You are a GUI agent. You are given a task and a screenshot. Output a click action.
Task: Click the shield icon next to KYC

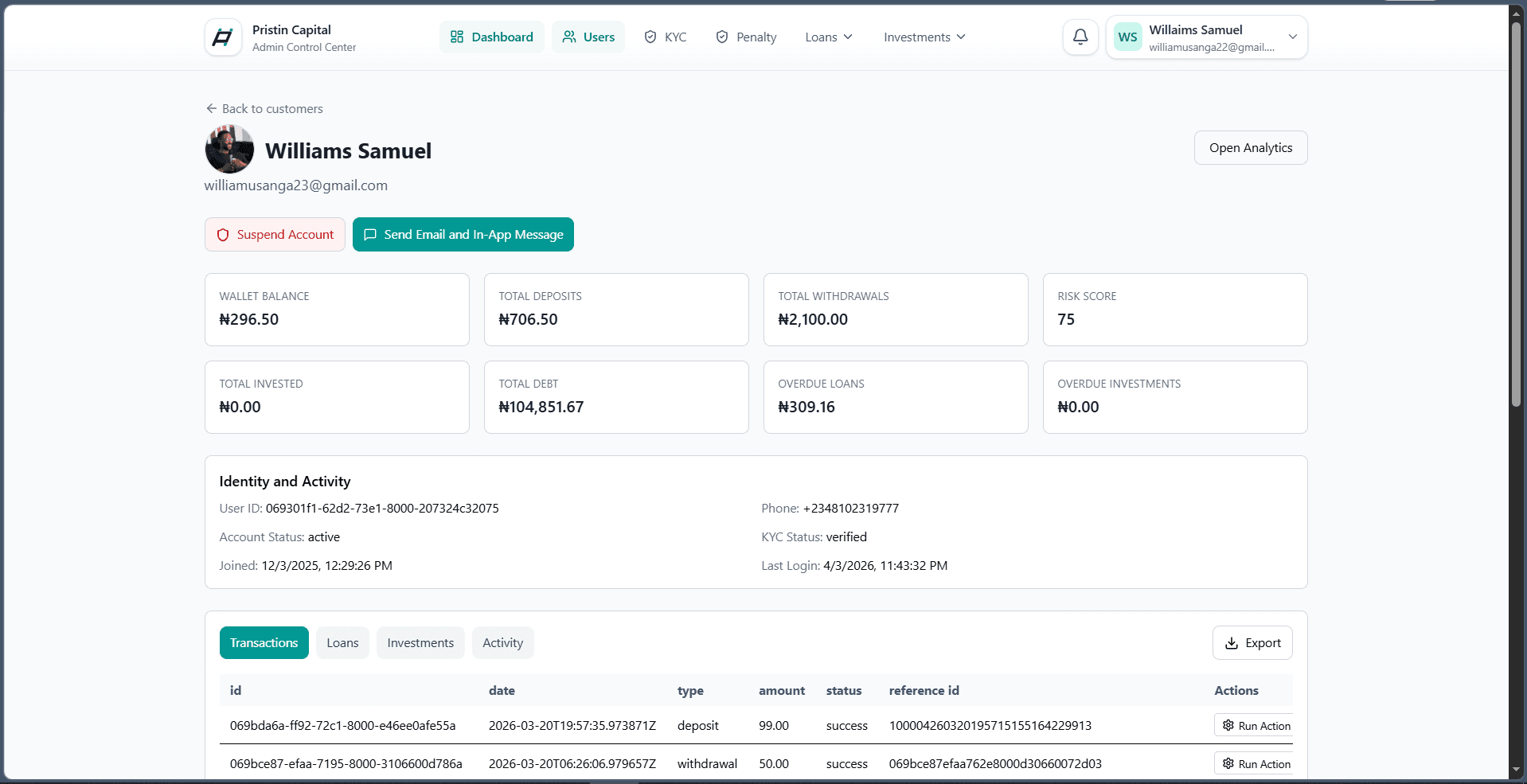click(650, 37)
